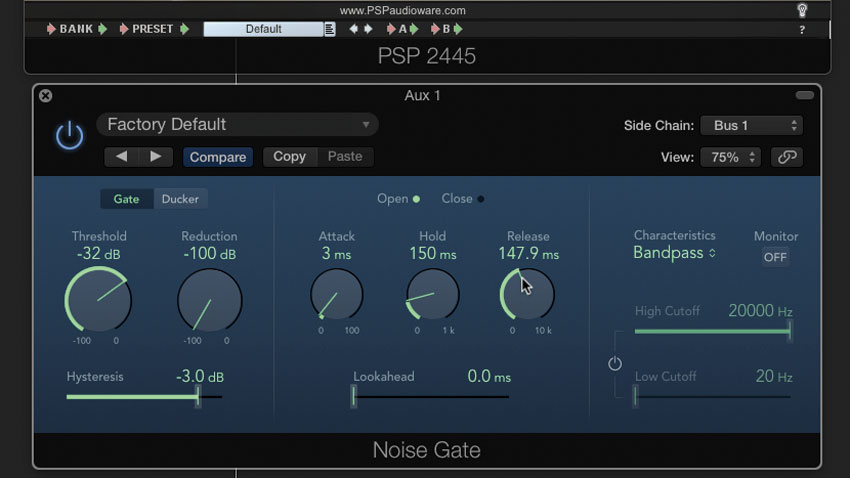Click the Default preset name field in PSP 2445

pos(263,29)
